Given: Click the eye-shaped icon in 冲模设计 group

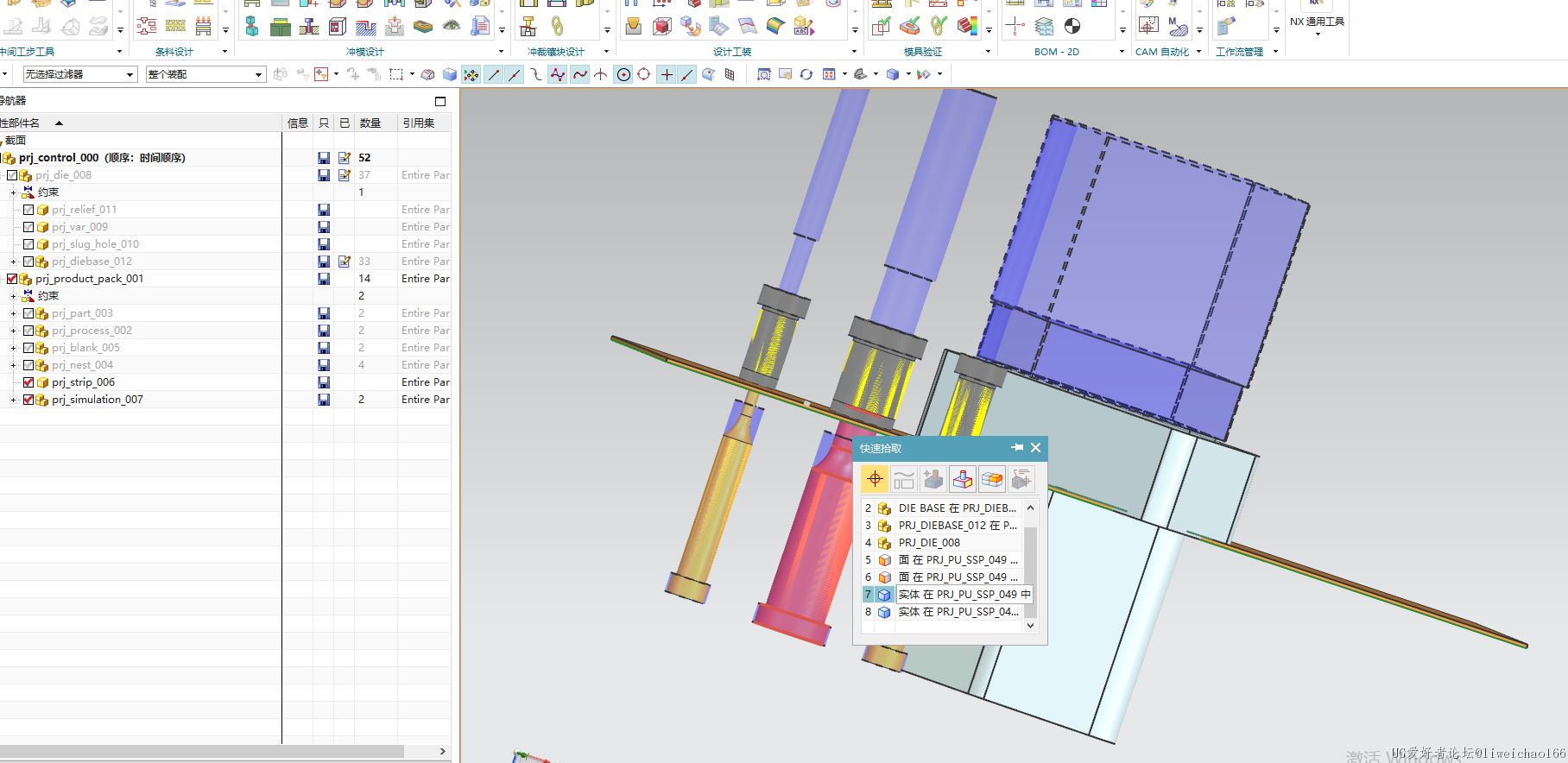Looking at the screenshot, I should 451,26.
